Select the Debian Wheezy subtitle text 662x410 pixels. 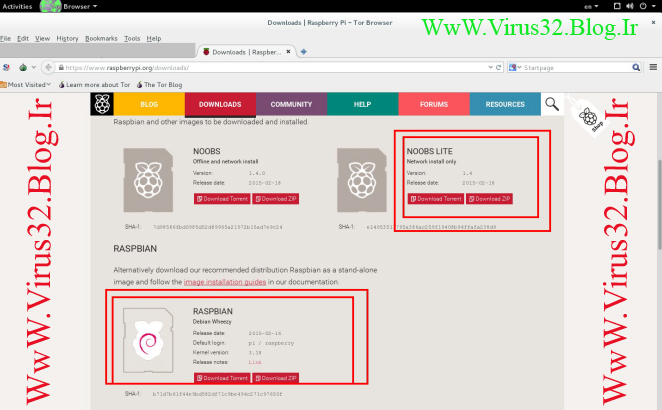pos(212,322)
